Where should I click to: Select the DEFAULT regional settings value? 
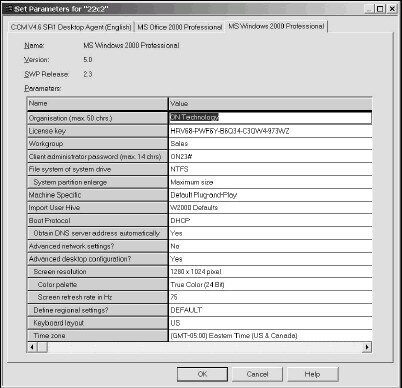(270, 310)
